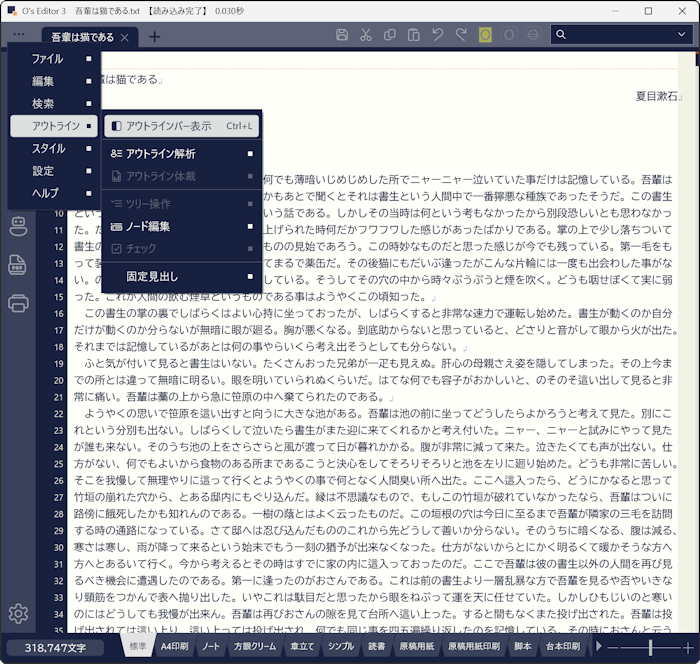Click the printer icon in the left sidebar
The image size is (700, 664).
coord(17,303)
